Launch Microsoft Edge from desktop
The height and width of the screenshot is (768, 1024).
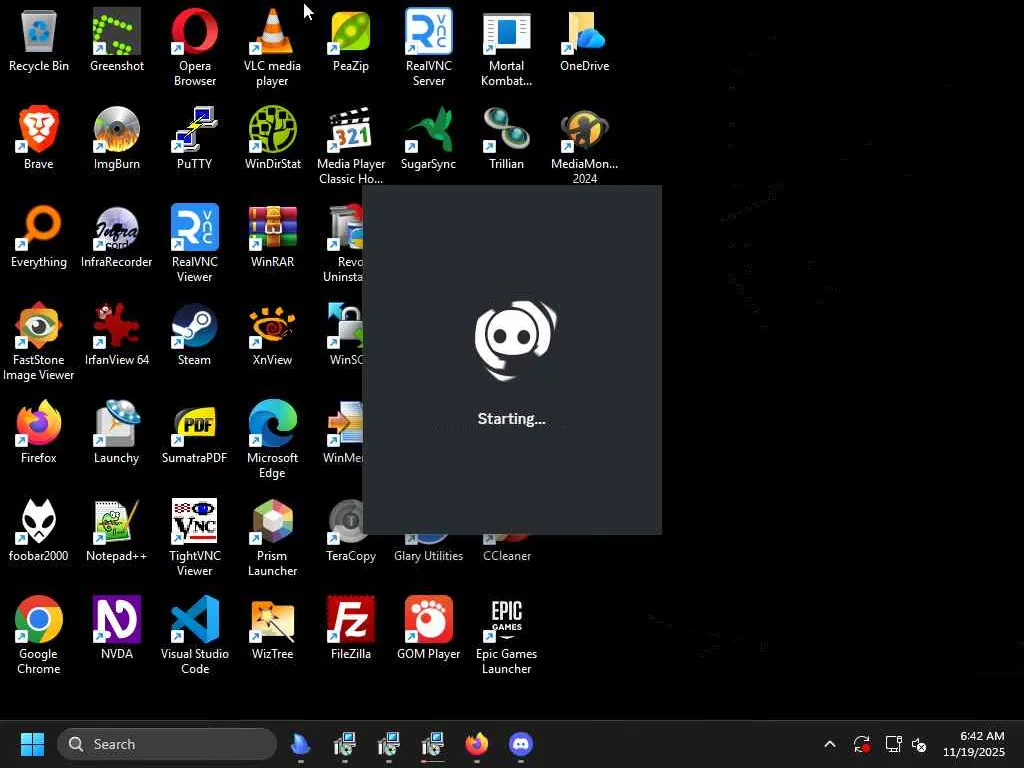[x=272, y=439]
